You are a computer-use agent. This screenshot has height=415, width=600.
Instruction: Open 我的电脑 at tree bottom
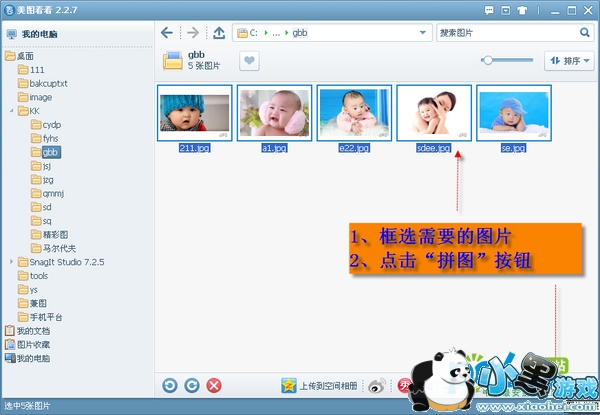[28, 358]
